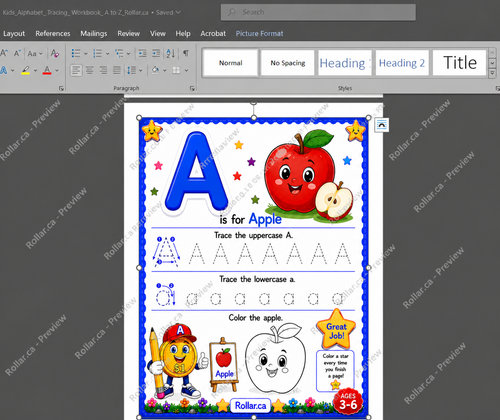Open the Help tab
Screen dimensions: 500x420
pos(183,34)
